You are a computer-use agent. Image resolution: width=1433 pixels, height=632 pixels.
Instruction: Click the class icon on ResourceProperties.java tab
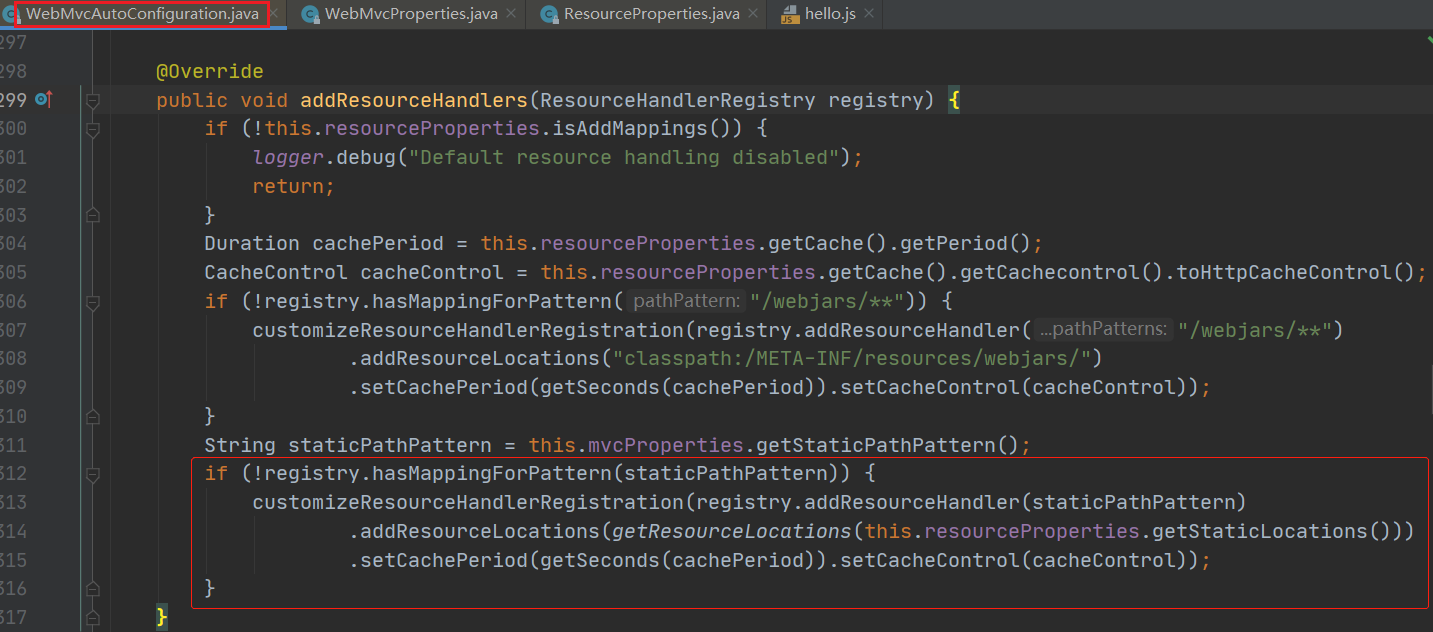tap(548, 14)
